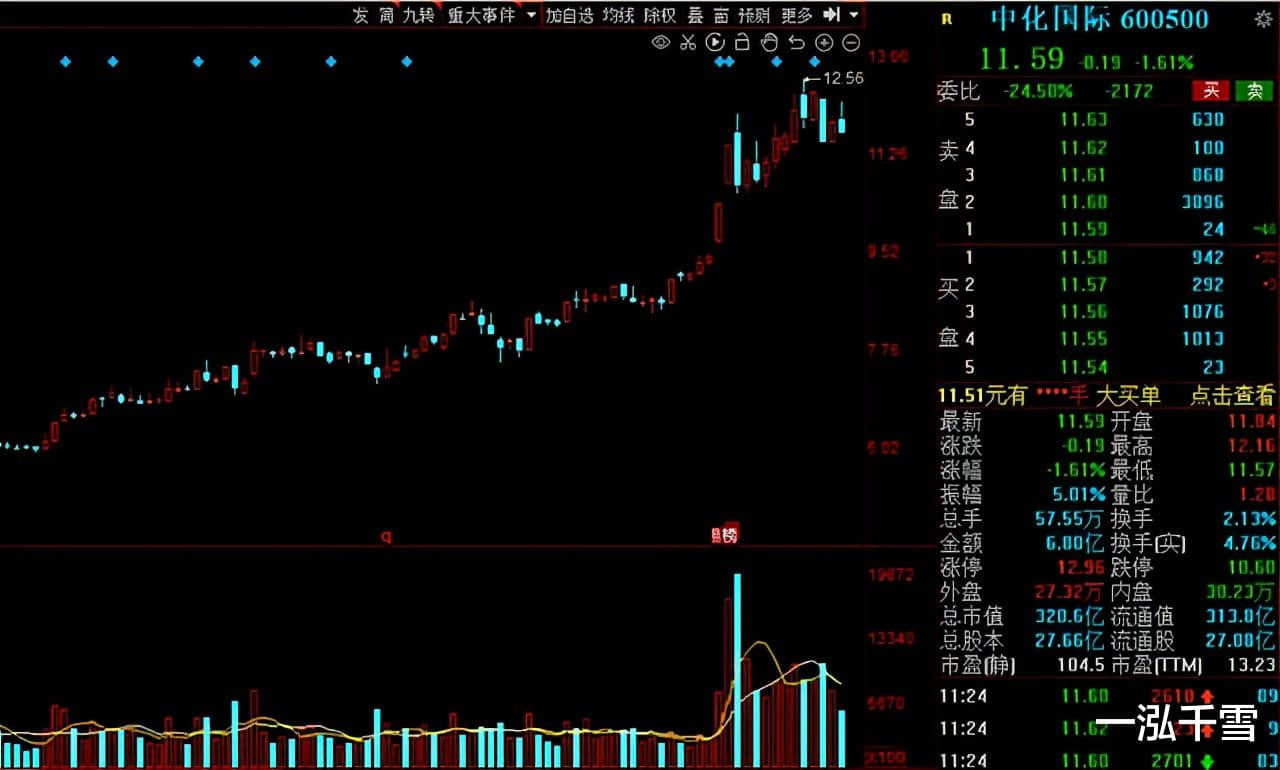This screenshot has height=770, width=1280.
Task: Click the 外盘 value 27.32万
Action: 1070,592
